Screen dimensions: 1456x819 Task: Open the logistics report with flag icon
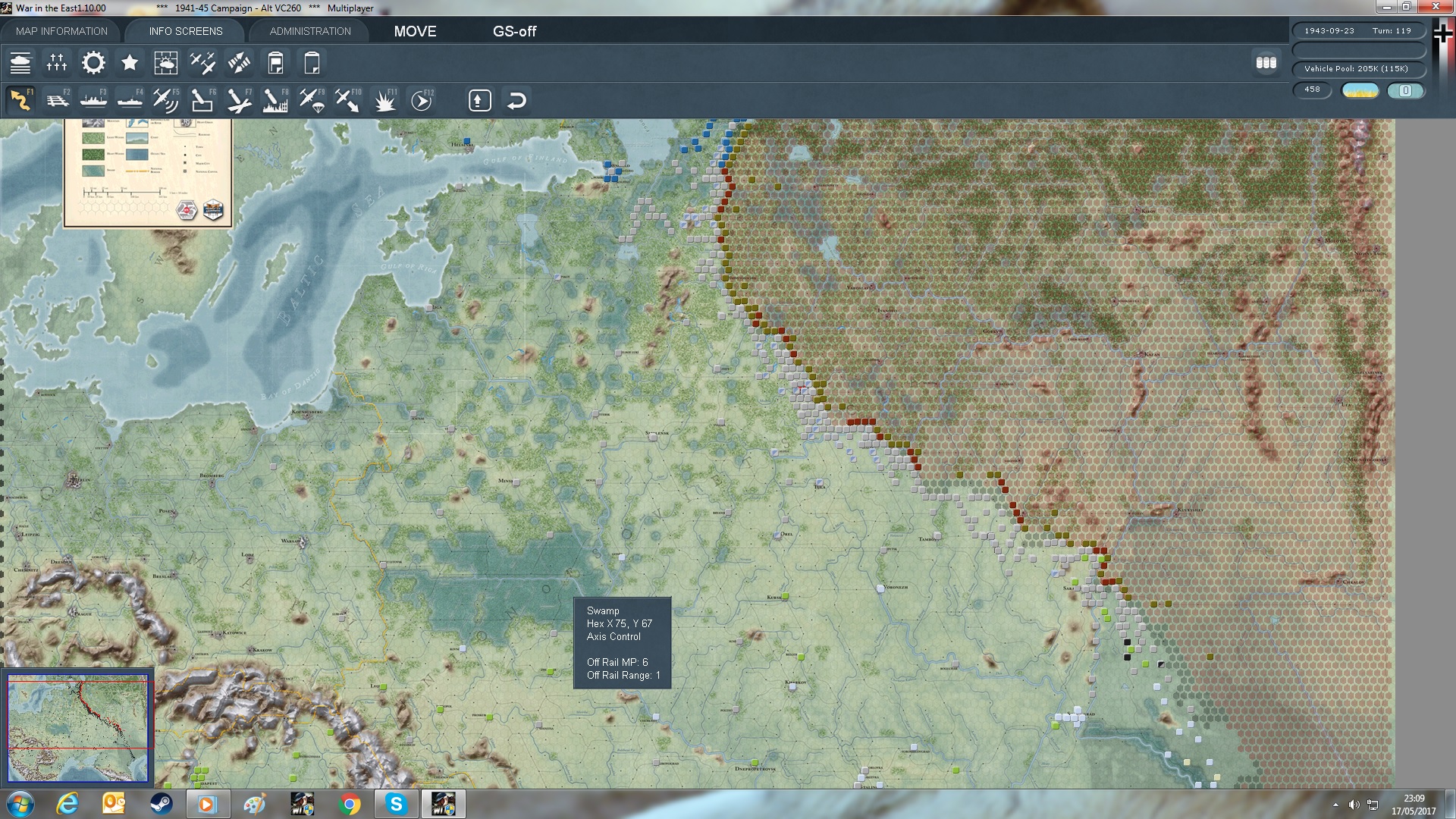click(275, 63)
